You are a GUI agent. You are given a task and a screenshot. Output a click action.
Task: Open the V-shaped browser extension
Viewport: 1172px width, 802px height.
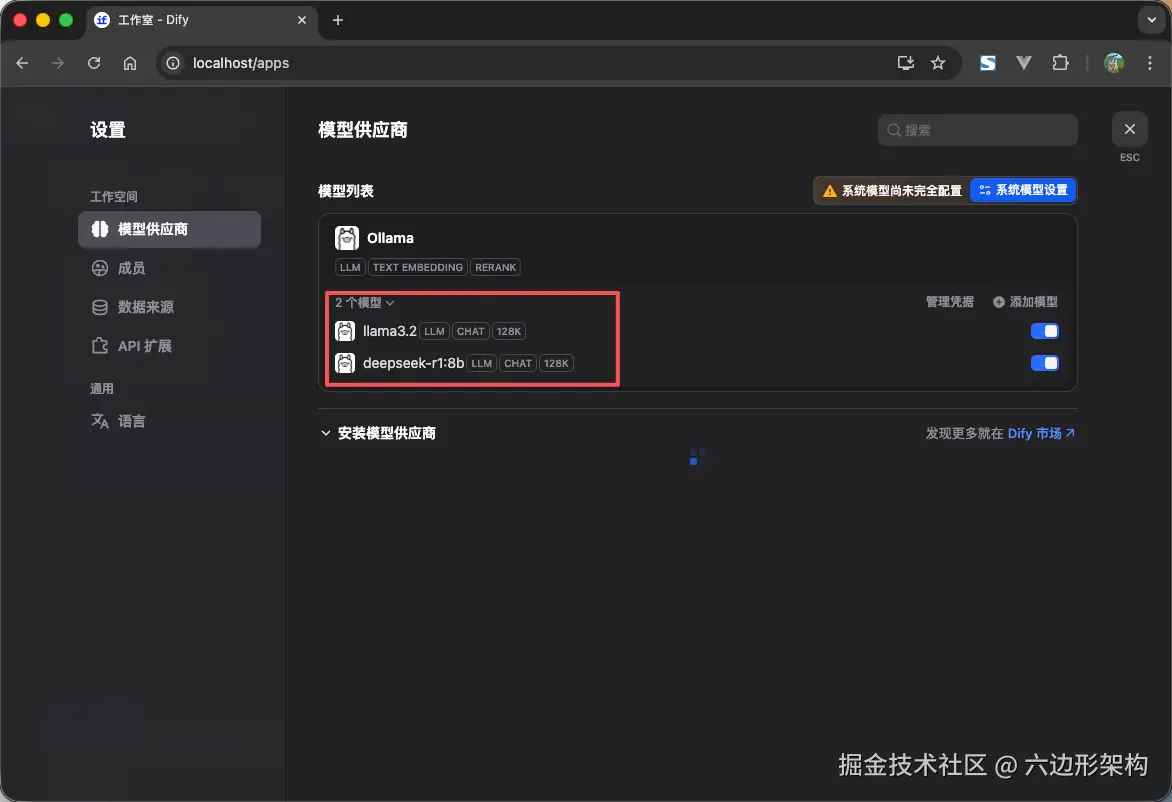(1024, 64)
